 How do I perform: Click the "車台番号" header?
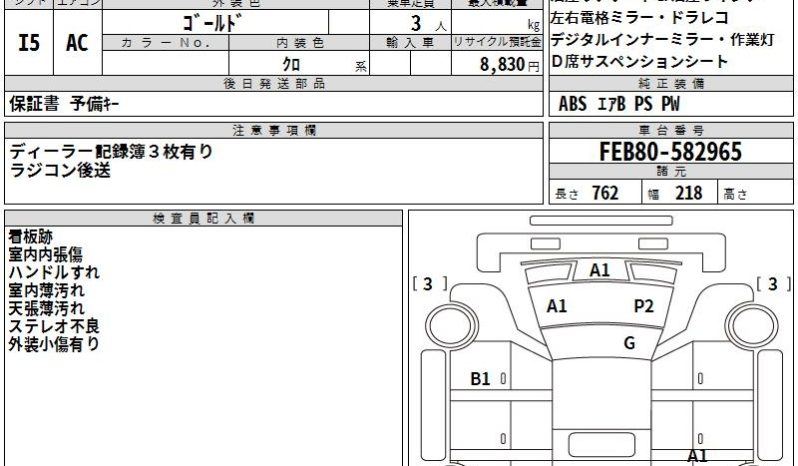[x=671, y=131]
